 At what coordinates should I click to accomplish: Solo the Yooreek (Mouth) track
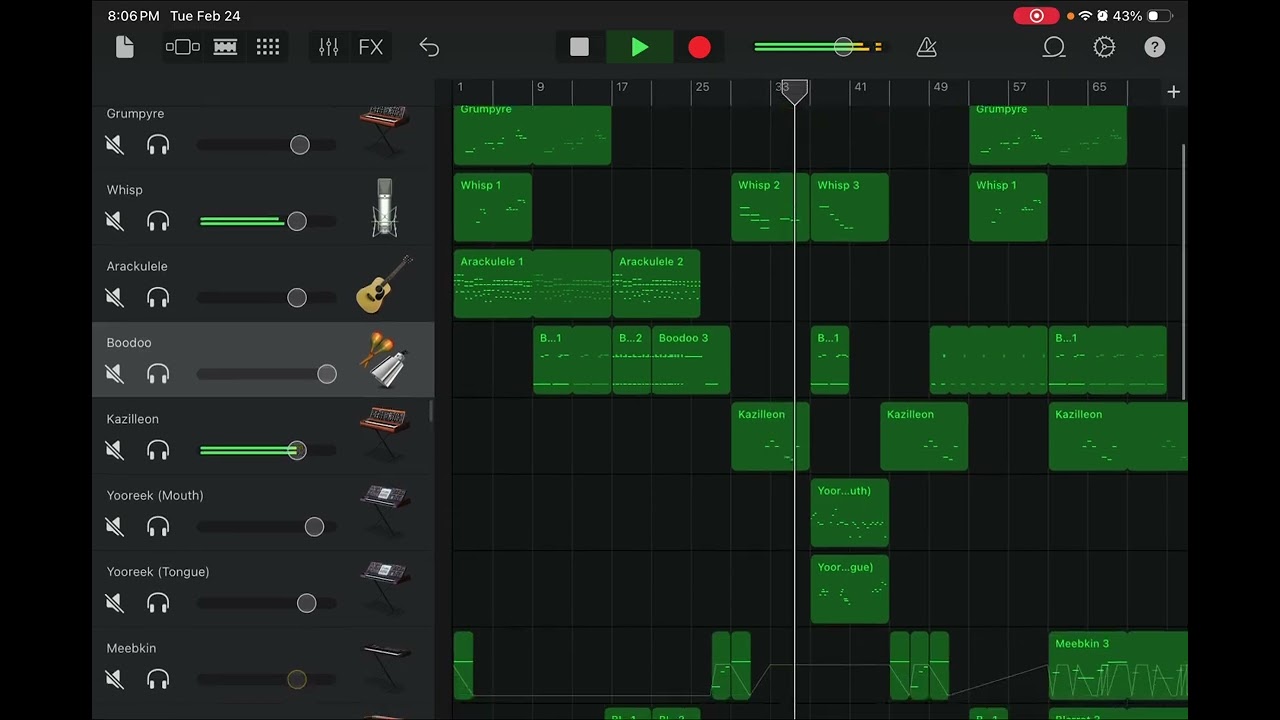(158, 527)
